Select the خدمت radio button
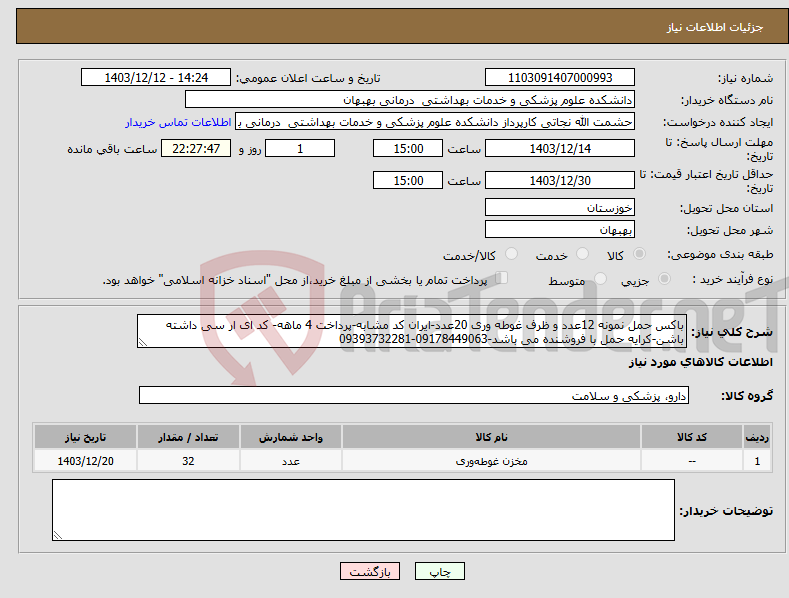The image size is (789, 598). 582,254
